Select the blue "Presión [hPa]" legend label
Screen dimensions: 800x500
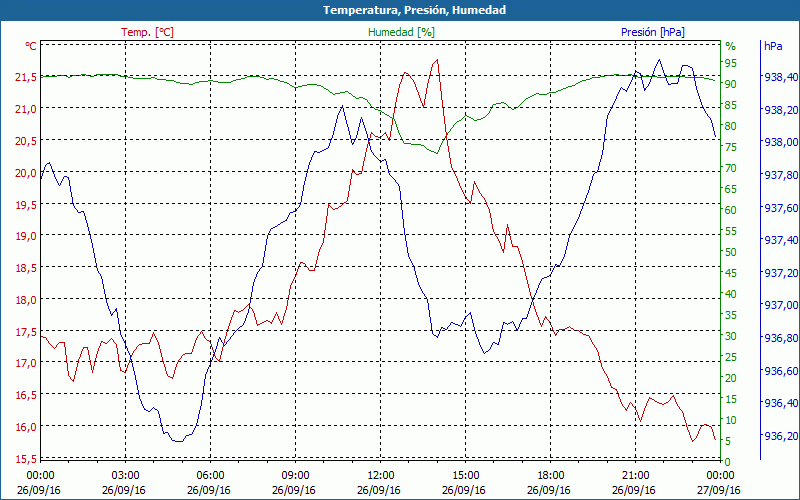click(x=653, y=32)
